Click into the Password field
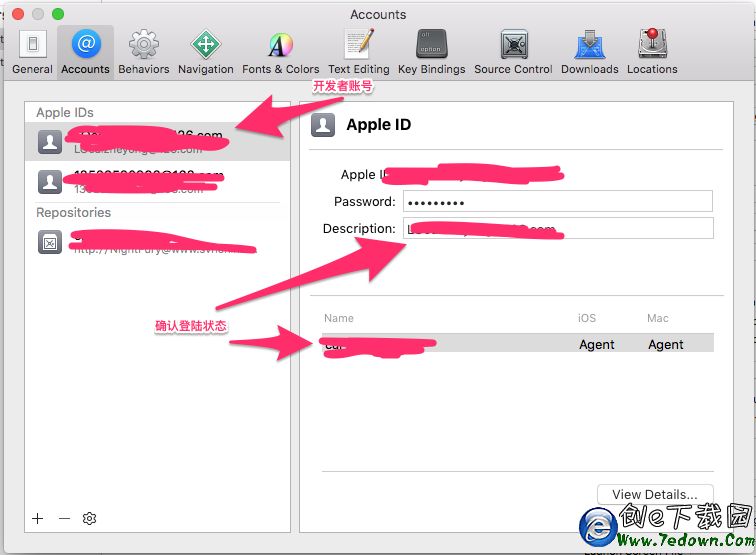Screen dimensions: 756x555 tap(558, 201)
